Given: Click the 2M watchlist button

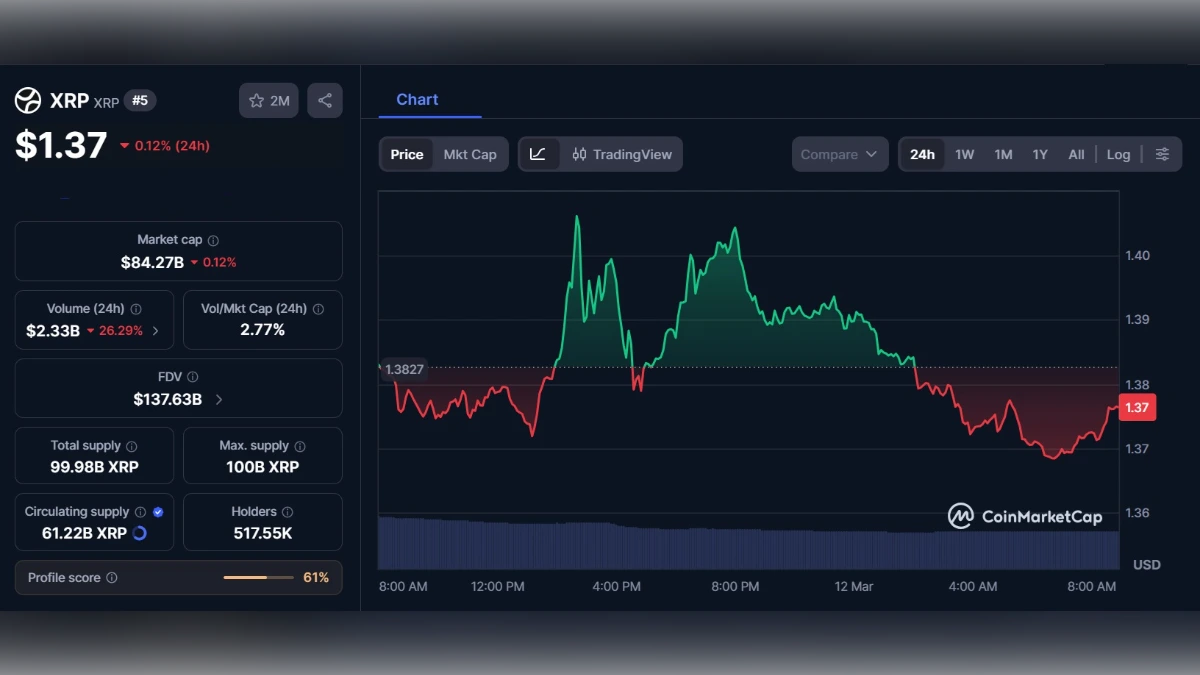Looking at the screenshot, I should coord(268,100).
